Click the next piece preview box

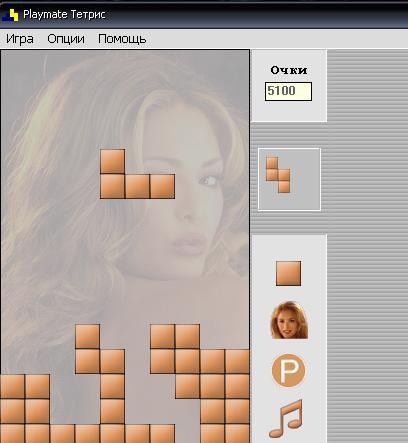[289, 179]
